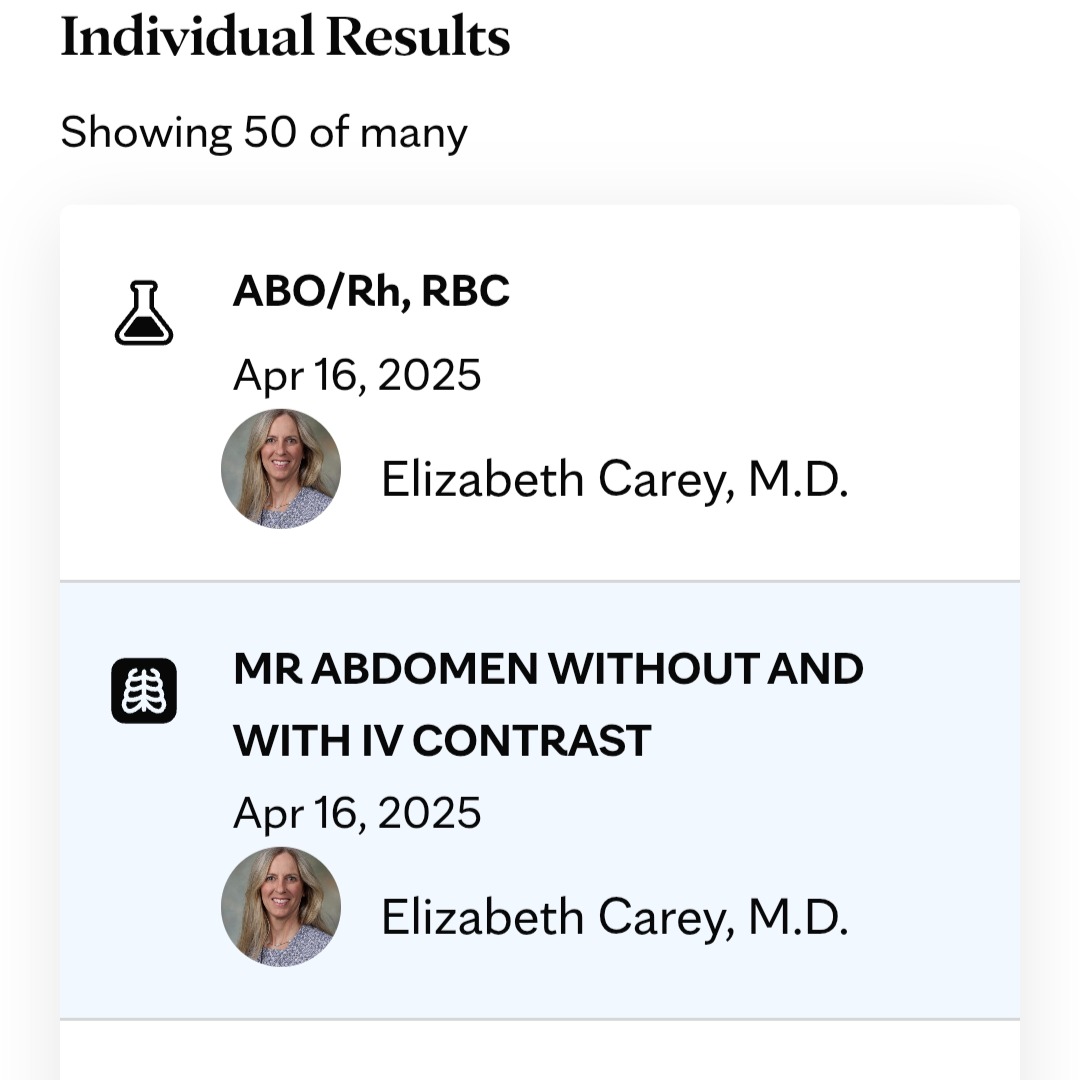1080x1080 pixels.
Task: Select the white ABO/Rh result card background
Action: click(x=540, y=393)
